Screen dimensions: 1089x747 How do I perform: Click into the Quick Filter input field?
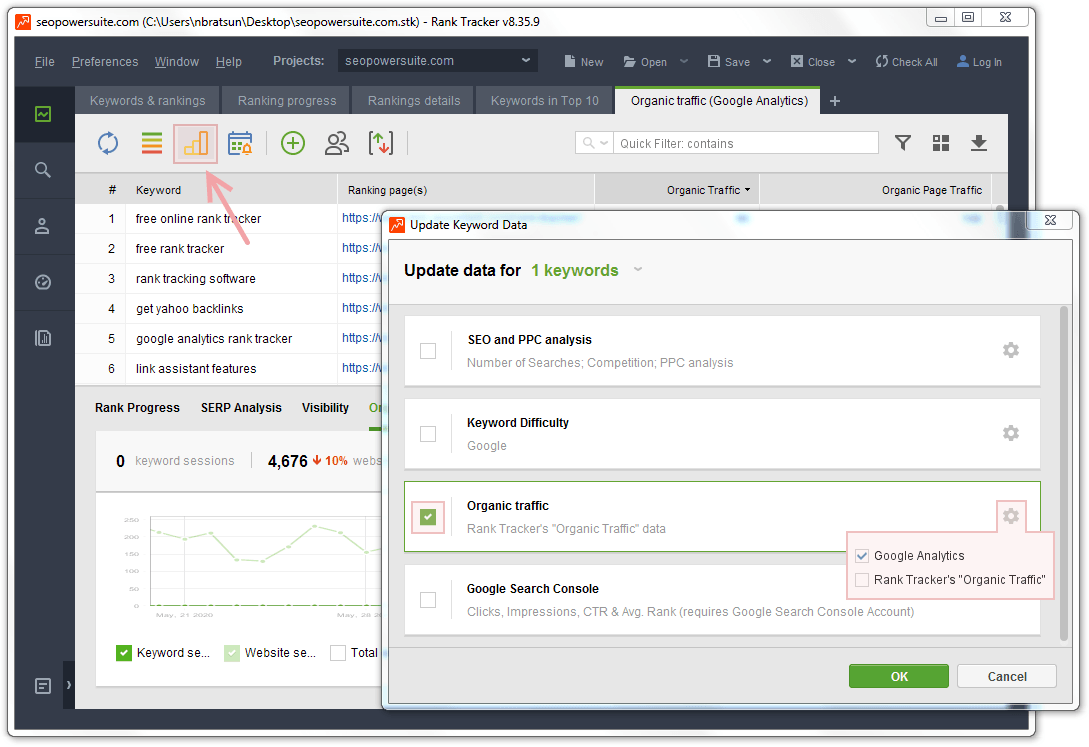coord(745,143)
